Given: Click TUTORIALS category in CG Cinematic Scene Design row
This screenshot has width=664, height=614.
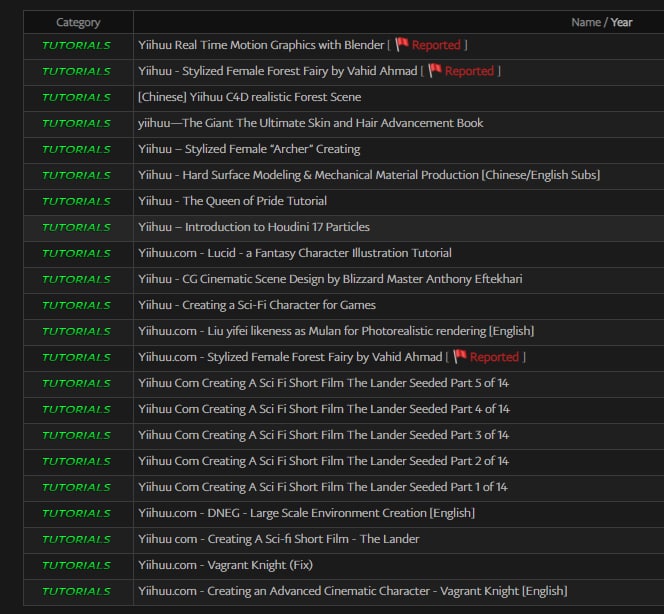Looking at the screenshot, I should click(x=77, y=279).
